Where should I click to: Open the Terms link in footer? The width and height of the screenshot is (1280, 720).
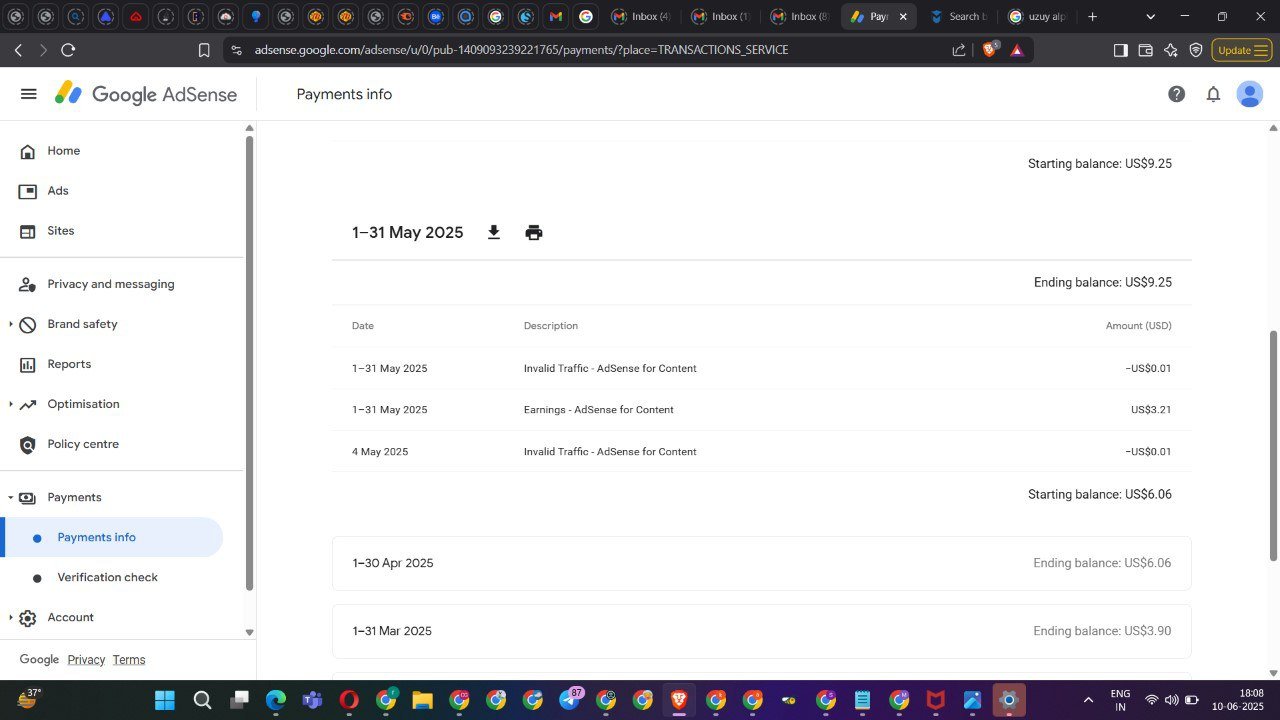pyautogui.click(x=129, y=660)
